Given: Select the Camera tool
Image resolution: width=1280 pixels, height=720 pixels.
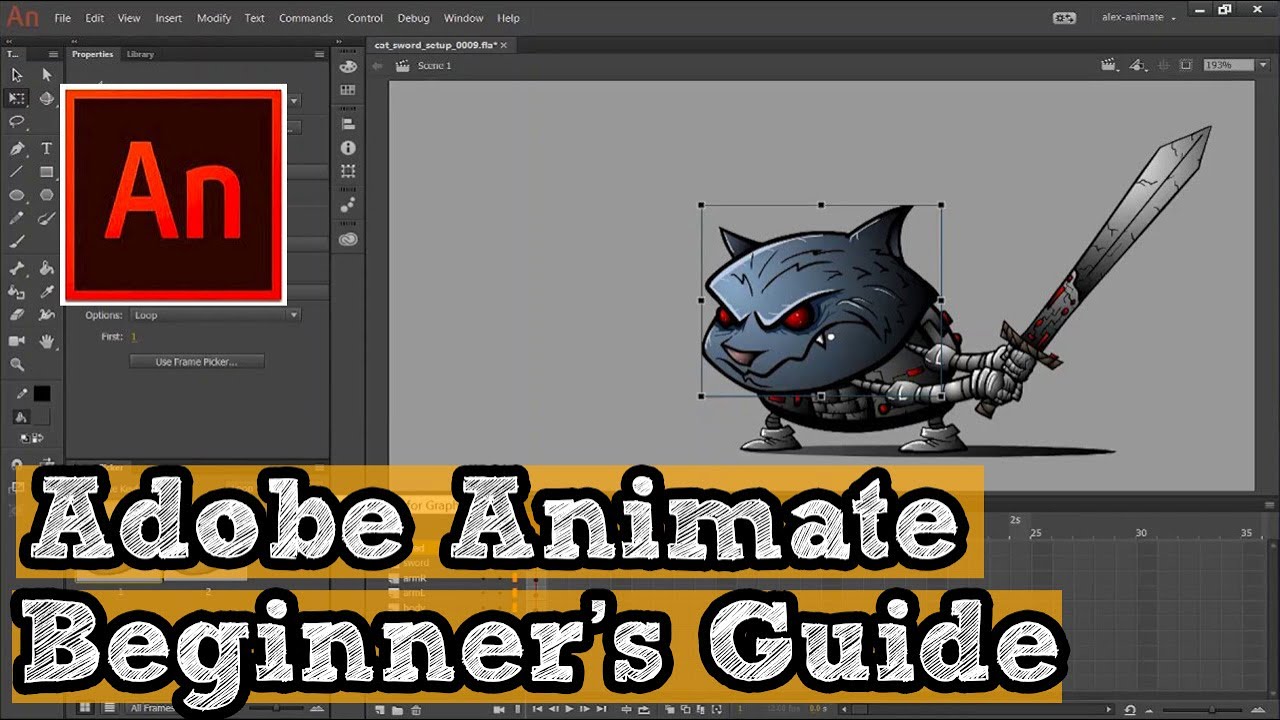Looking at the screenshot, I should pos(17,341).
